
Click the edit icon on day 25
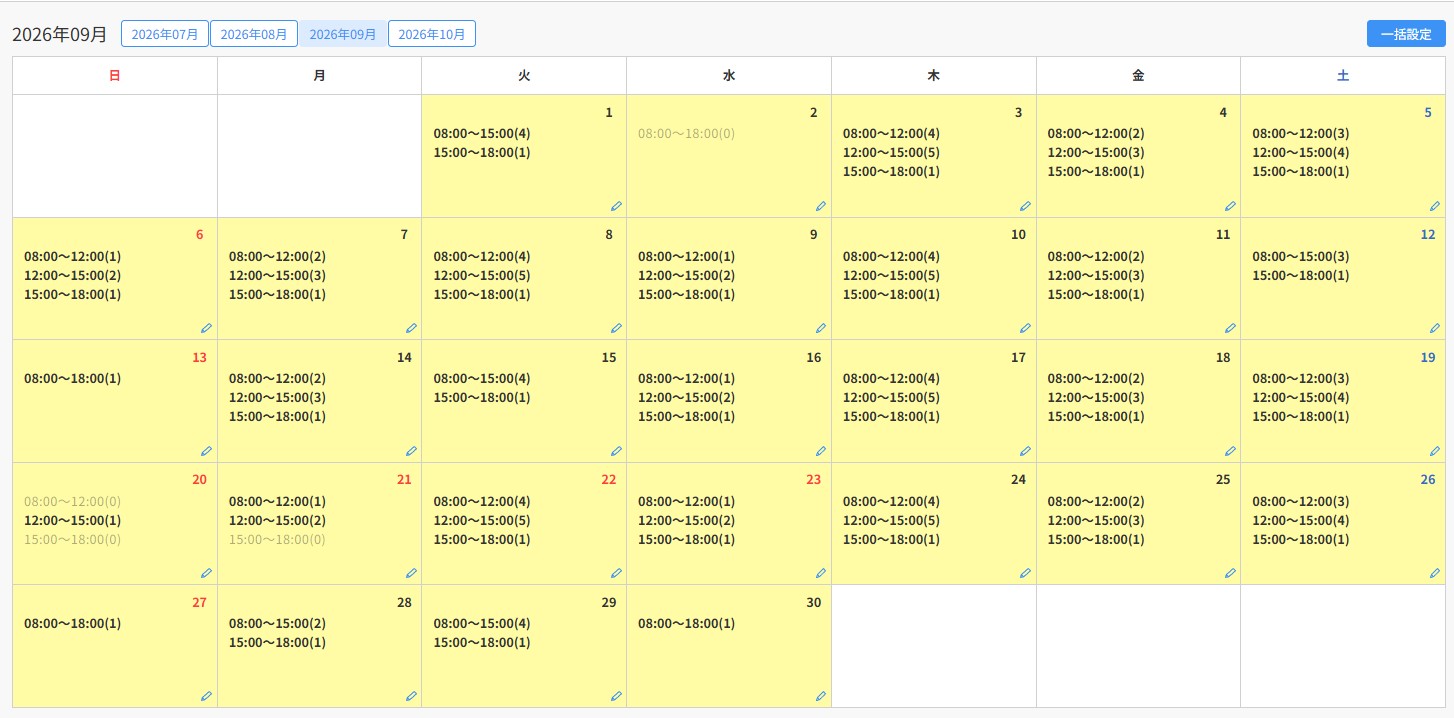click(1230, 573)
